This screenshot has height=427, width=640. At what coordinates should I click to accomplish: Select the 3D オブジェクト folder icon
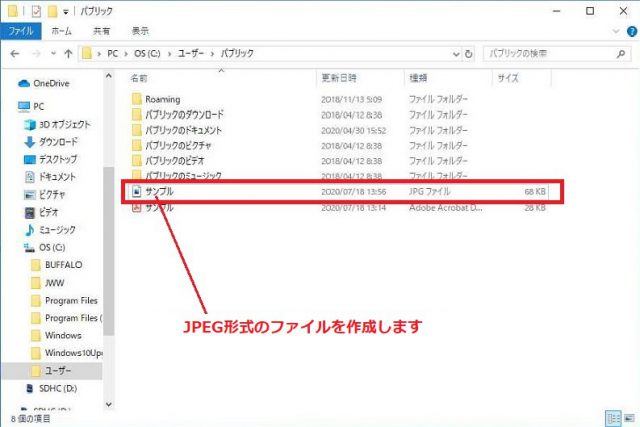pyautogui.click(x=29, y=124)
